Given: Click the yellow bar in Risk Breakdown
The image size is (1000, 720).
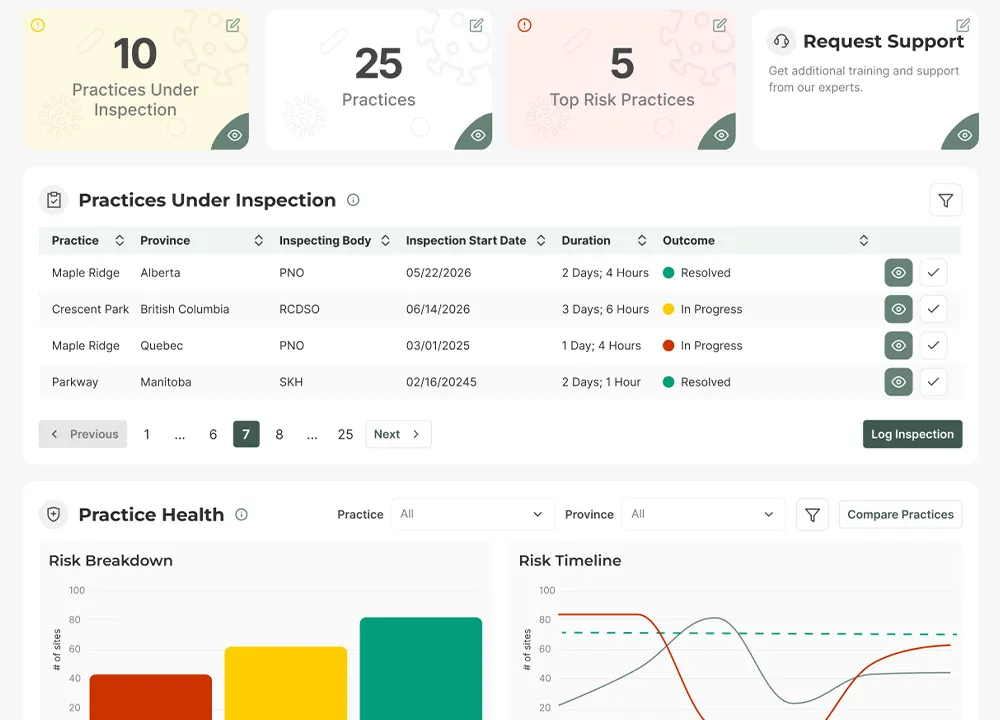Looking at the screenshot, I should pos(286,684).
